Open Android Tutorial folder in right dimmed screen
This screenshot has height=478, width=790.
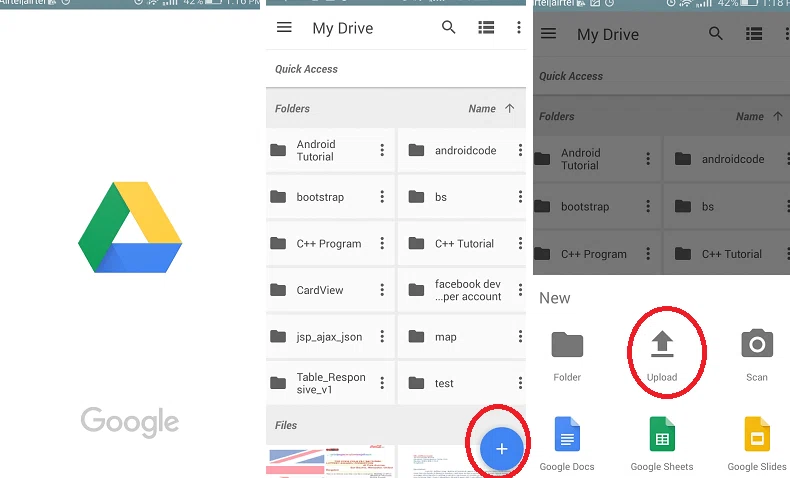click(x=597, y=159)
